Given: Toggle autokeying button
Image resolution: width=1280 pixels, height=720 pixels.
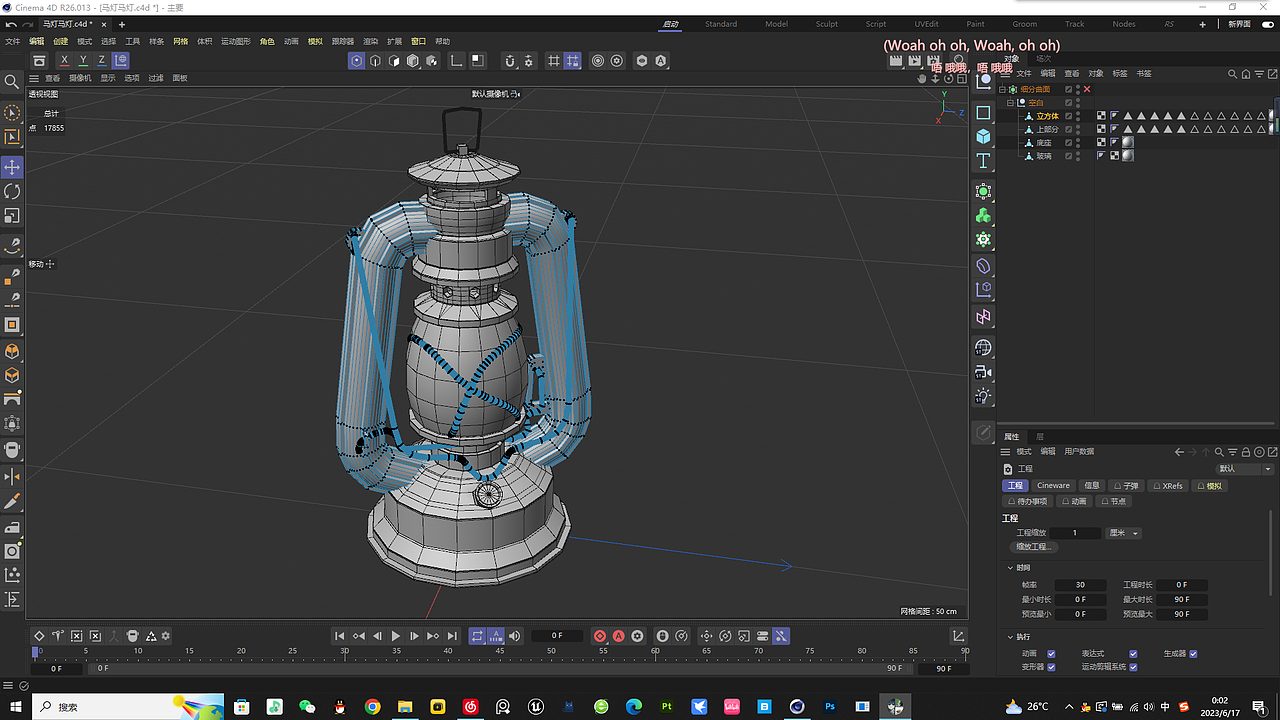Looking at the screenshot, I should click(x=619, y=636).
